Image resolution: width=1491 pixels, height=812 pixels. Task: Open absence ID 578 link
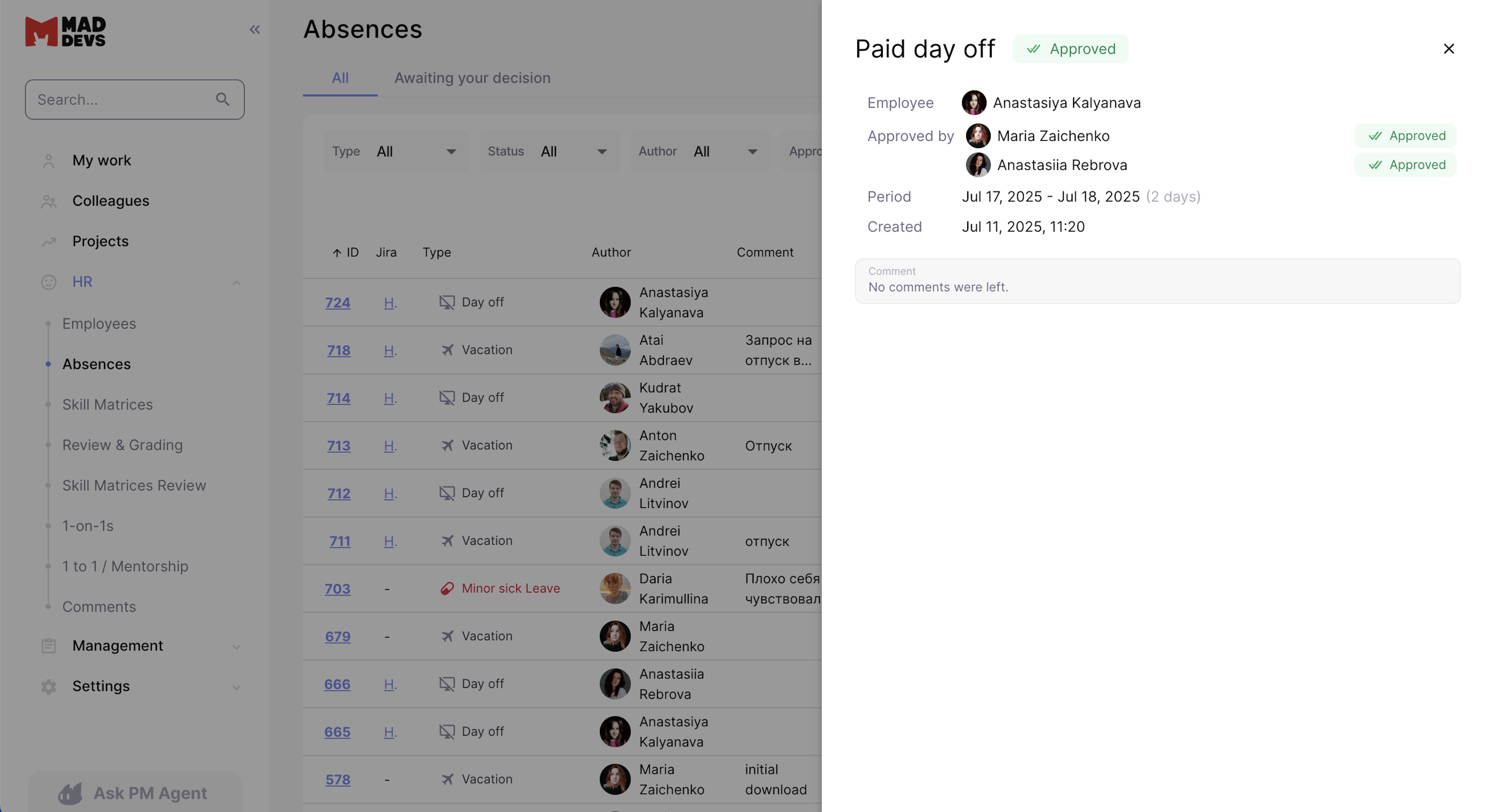point(338,780)
